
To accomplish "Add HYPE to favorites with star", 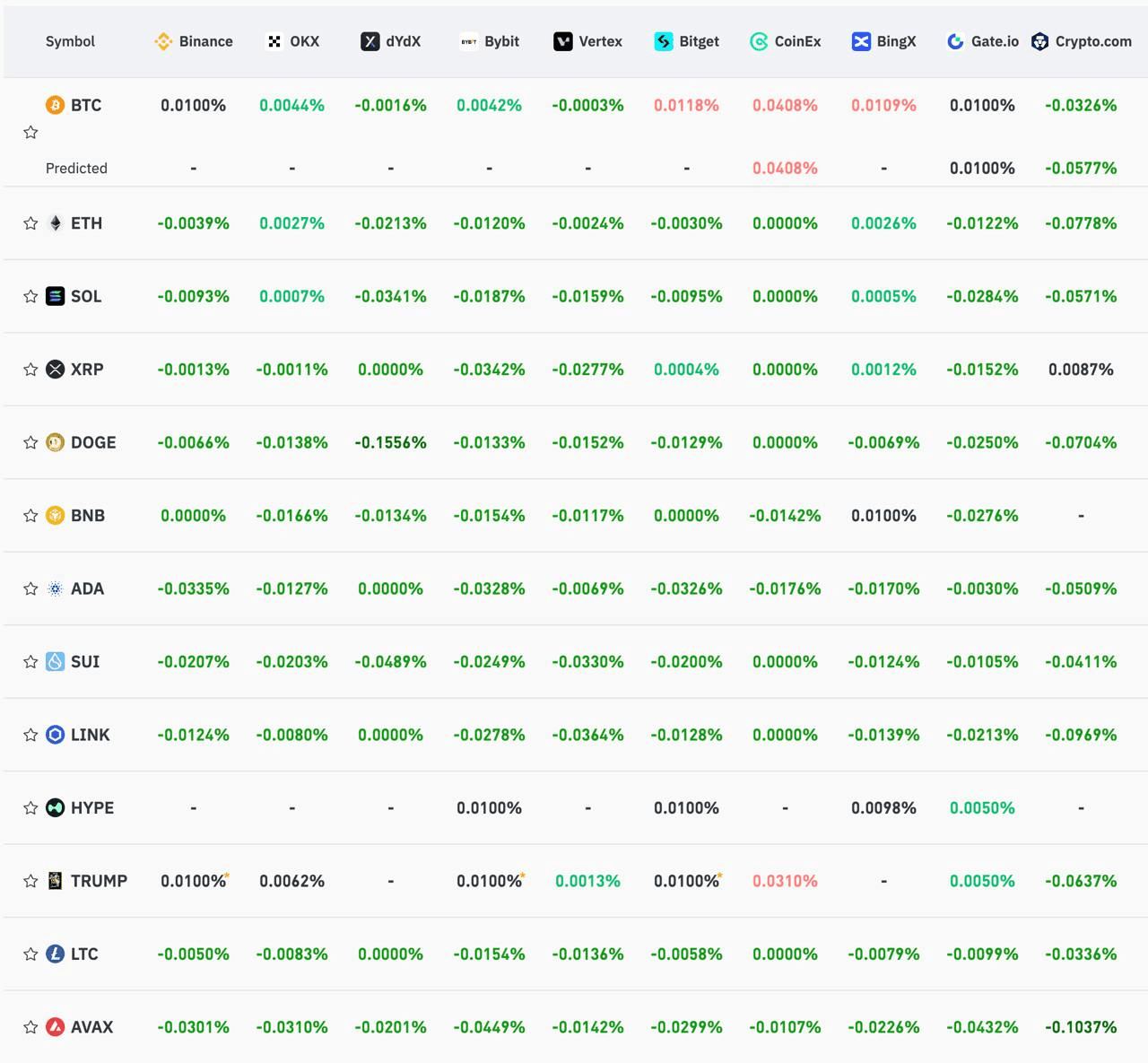I will 30,808.
